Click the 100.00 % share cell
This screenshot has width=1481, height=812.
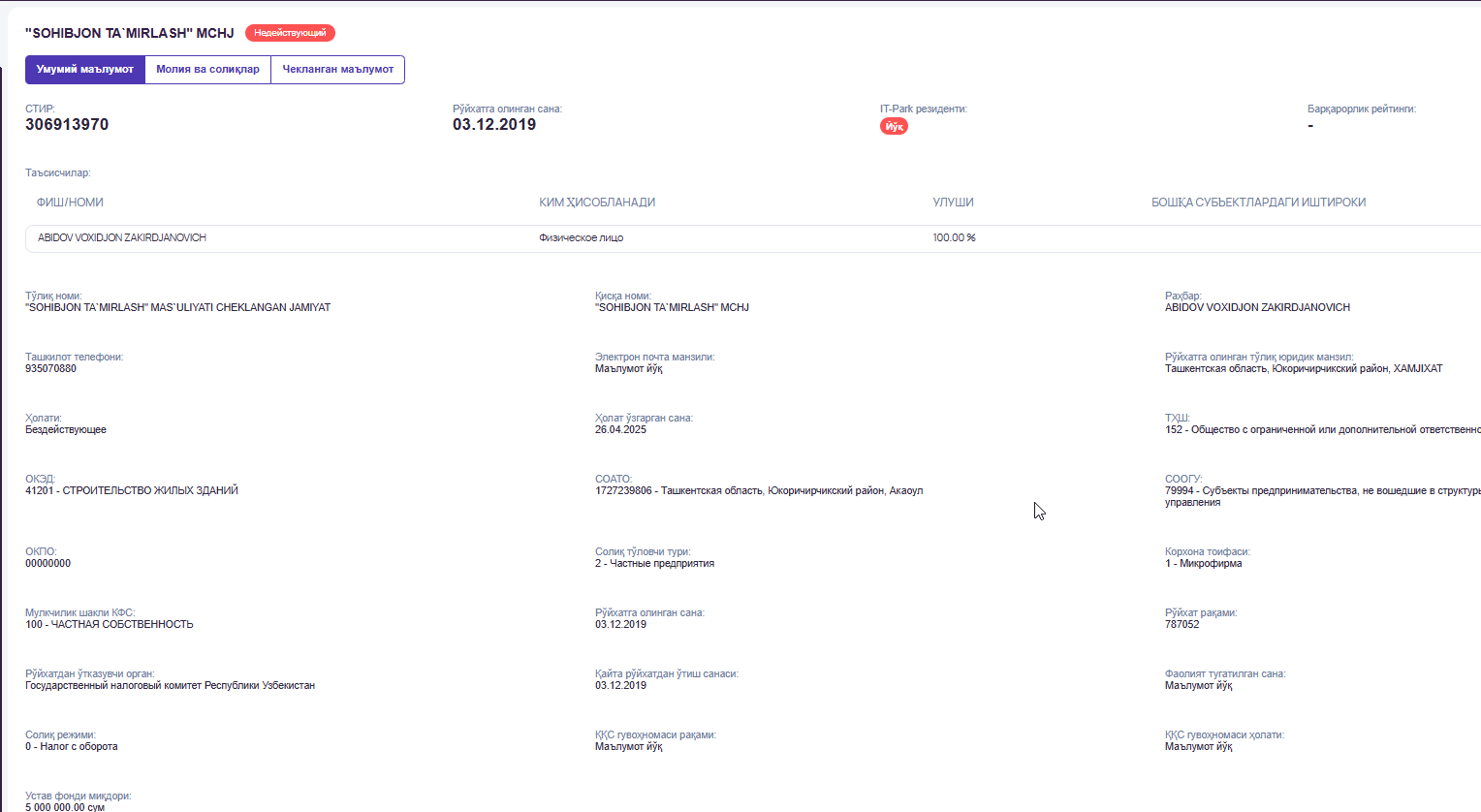[954, 238]
